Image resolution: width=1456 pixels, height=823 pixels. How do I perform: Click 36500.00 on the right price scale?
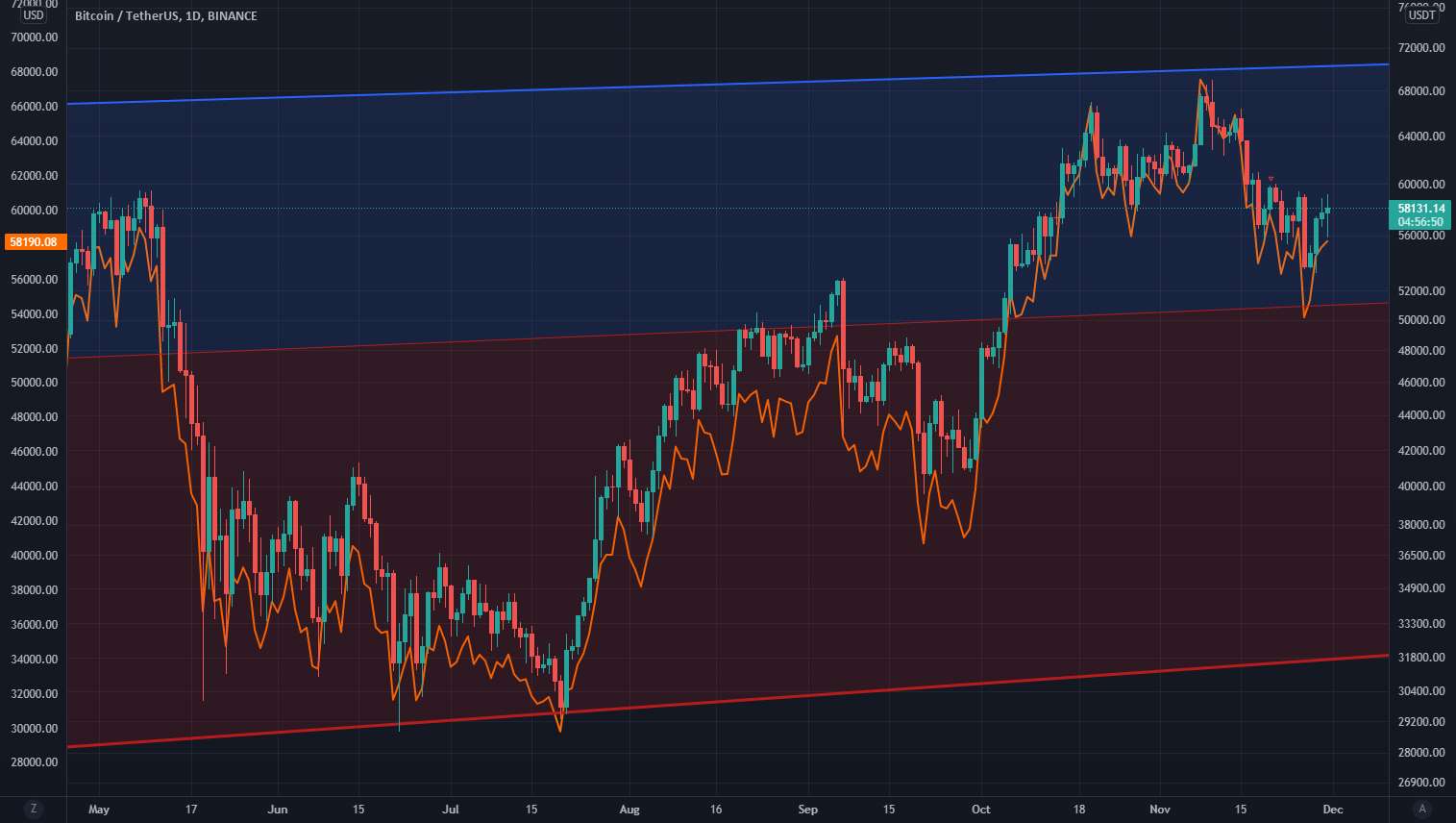1421,556
